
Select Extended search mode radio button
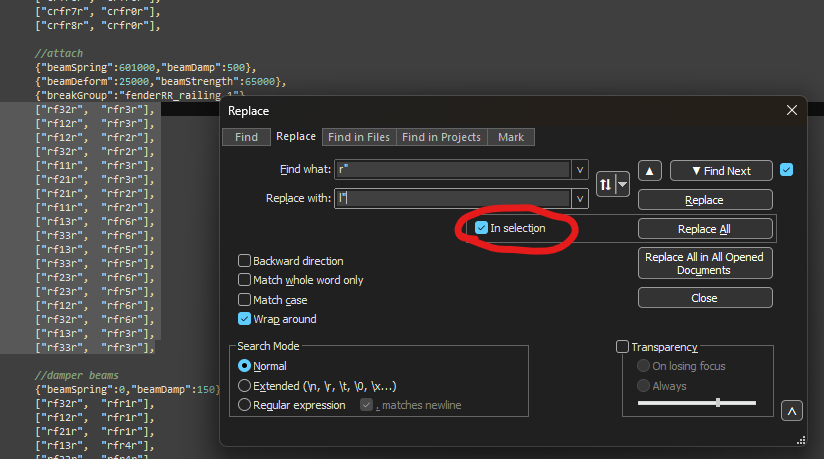pyautogui.click(x=245, y=386)
